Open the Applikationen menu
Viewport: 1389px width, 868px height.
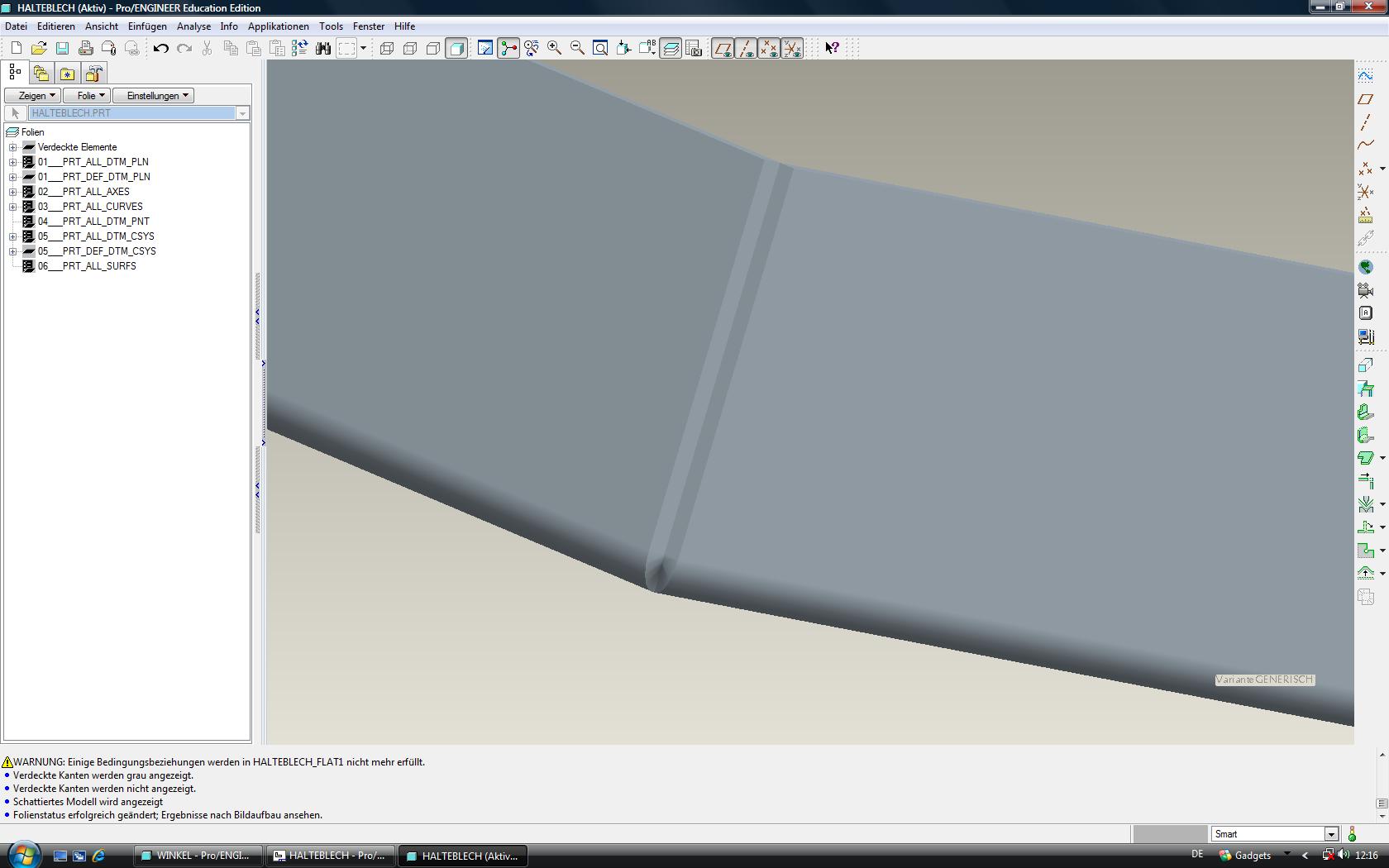click(278, 26)
